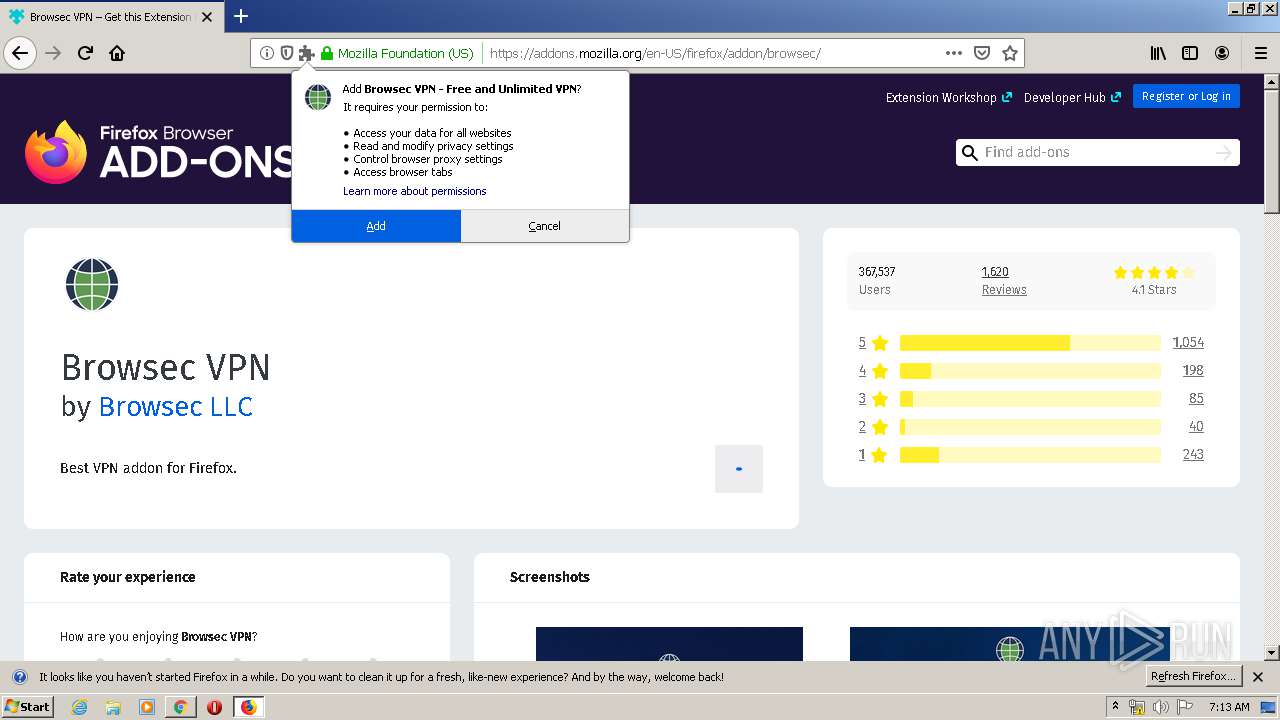Open Windows Explorer folder in taskbar

[113, 707]
